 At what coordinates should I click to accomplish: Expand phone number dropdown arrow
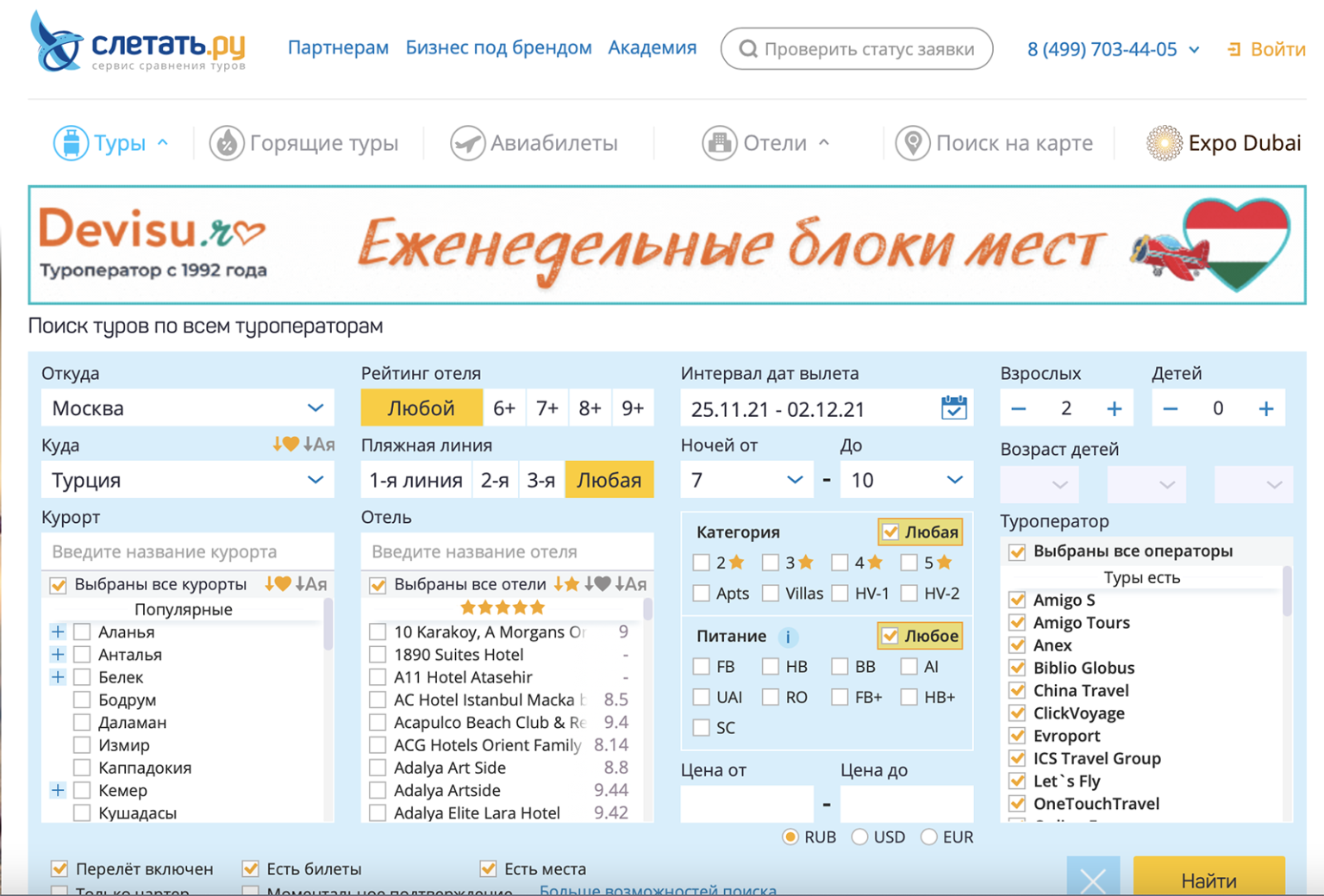[x=1194, y=50]
